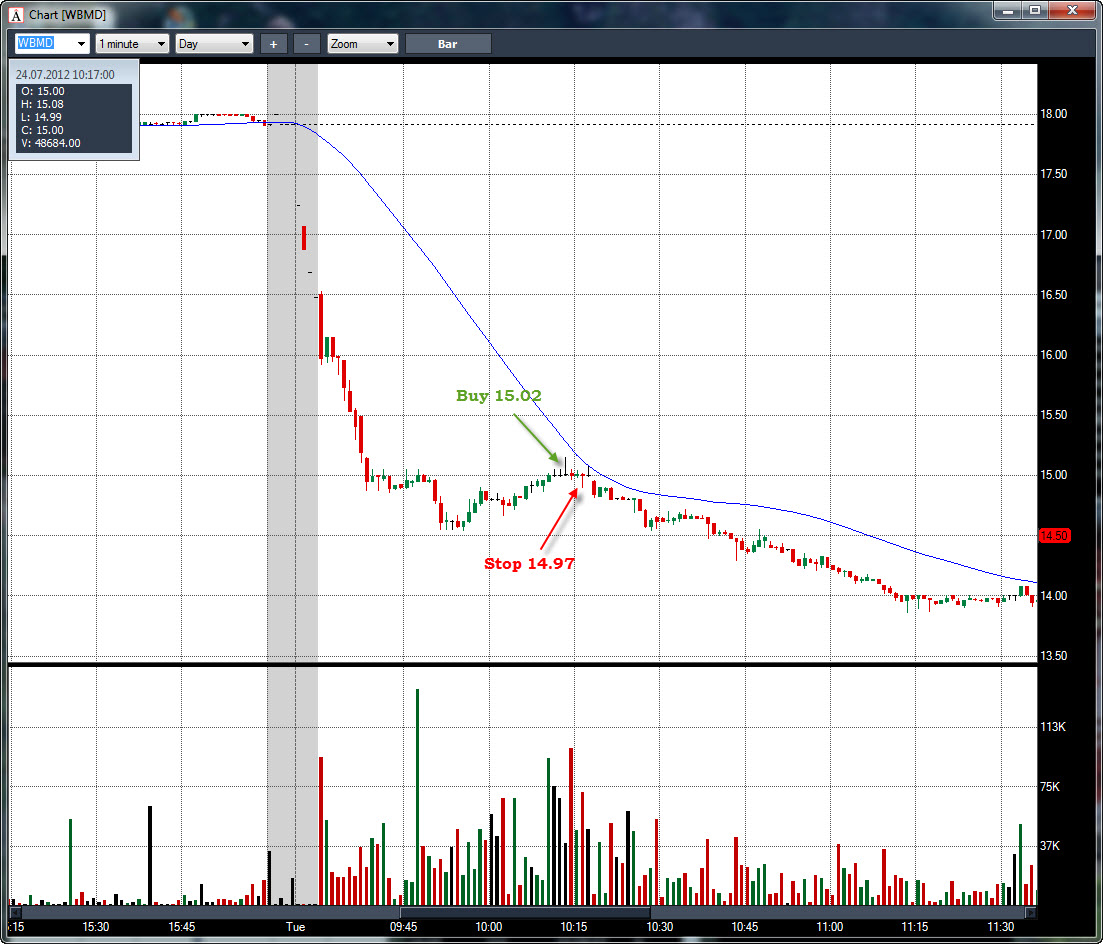Close the Chart WBMD window

click(1072, 10)
